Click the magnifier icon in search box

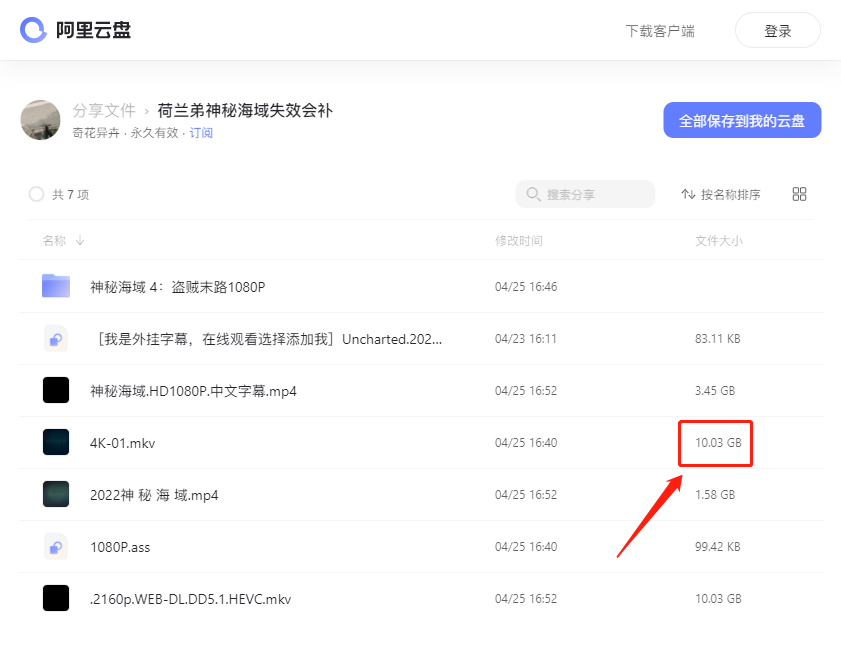click(x=533, y=194)
